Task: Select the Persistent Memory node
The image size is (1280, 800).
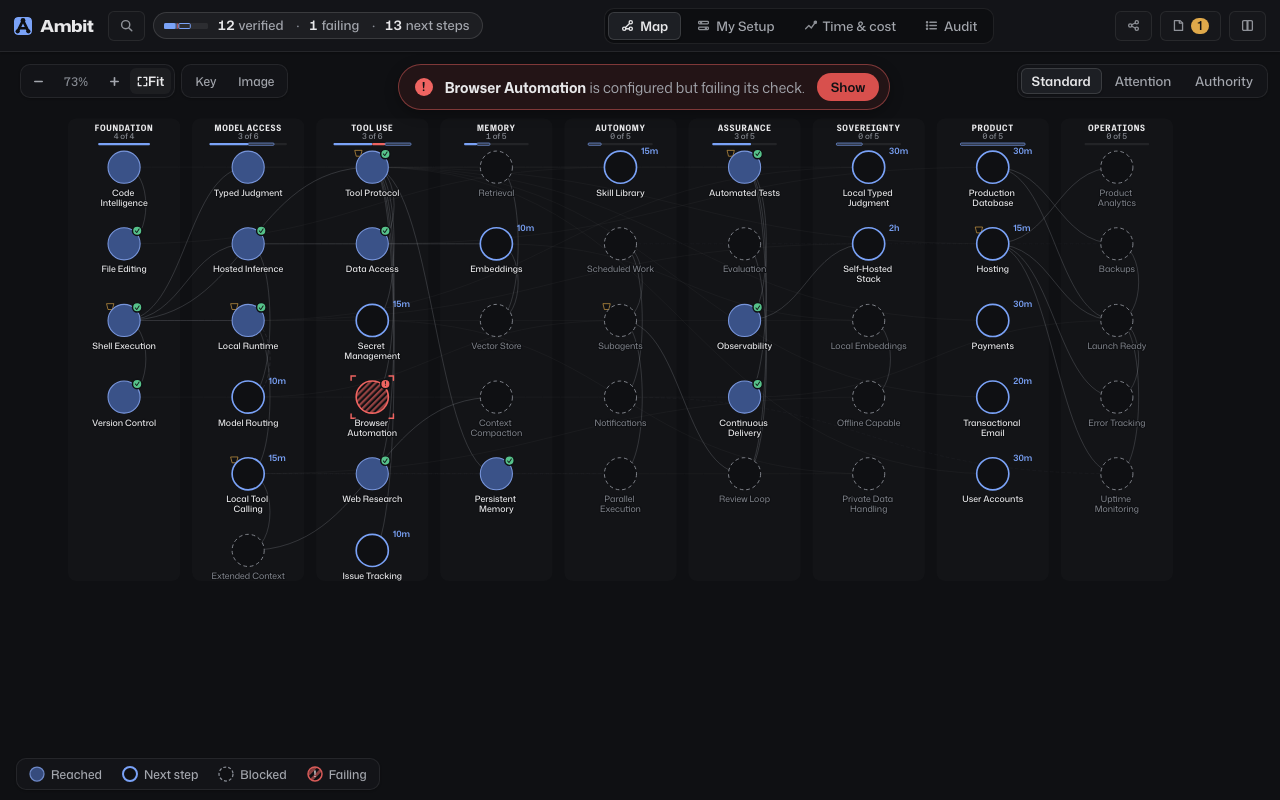Action: [496, 474]
